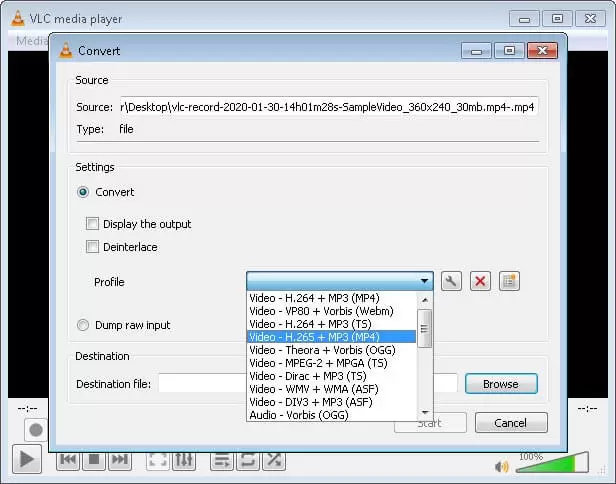Skip to previous media track
616x484 pixels.
coord(68,460)
